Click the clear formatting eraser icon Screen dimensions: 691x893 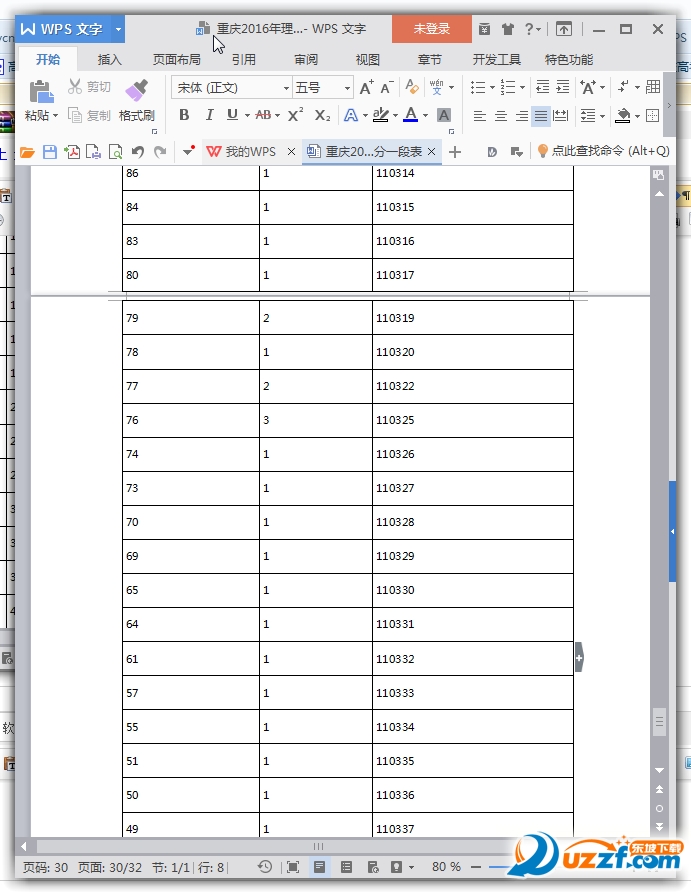click(412, 87)
